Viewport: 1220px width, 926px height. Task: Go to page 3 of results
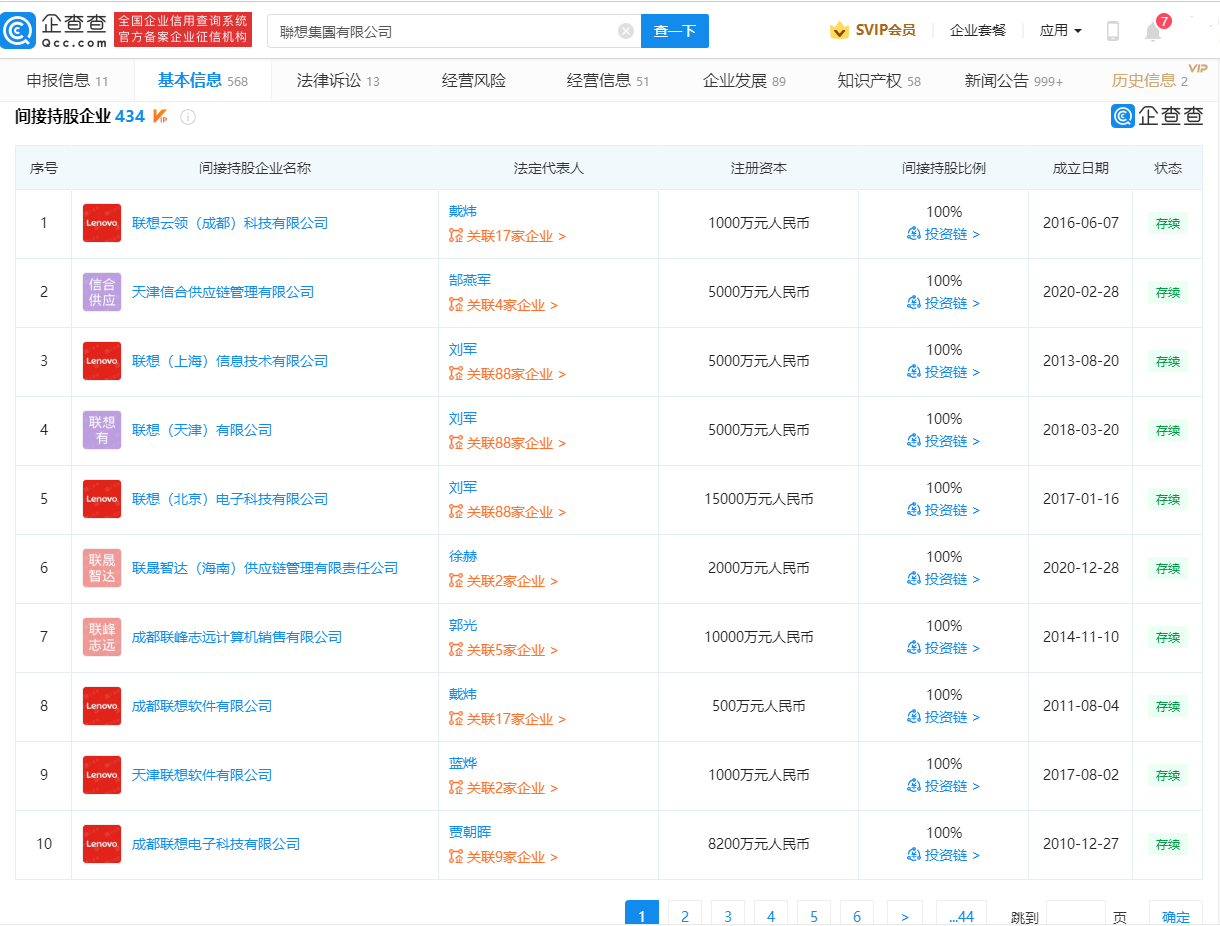click(728, 914)
